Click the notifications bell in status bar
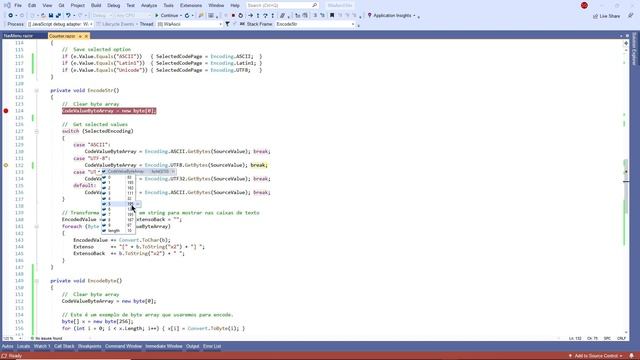Screen dimensions: 640x360 pyautogui.click(x=631, y=356)
